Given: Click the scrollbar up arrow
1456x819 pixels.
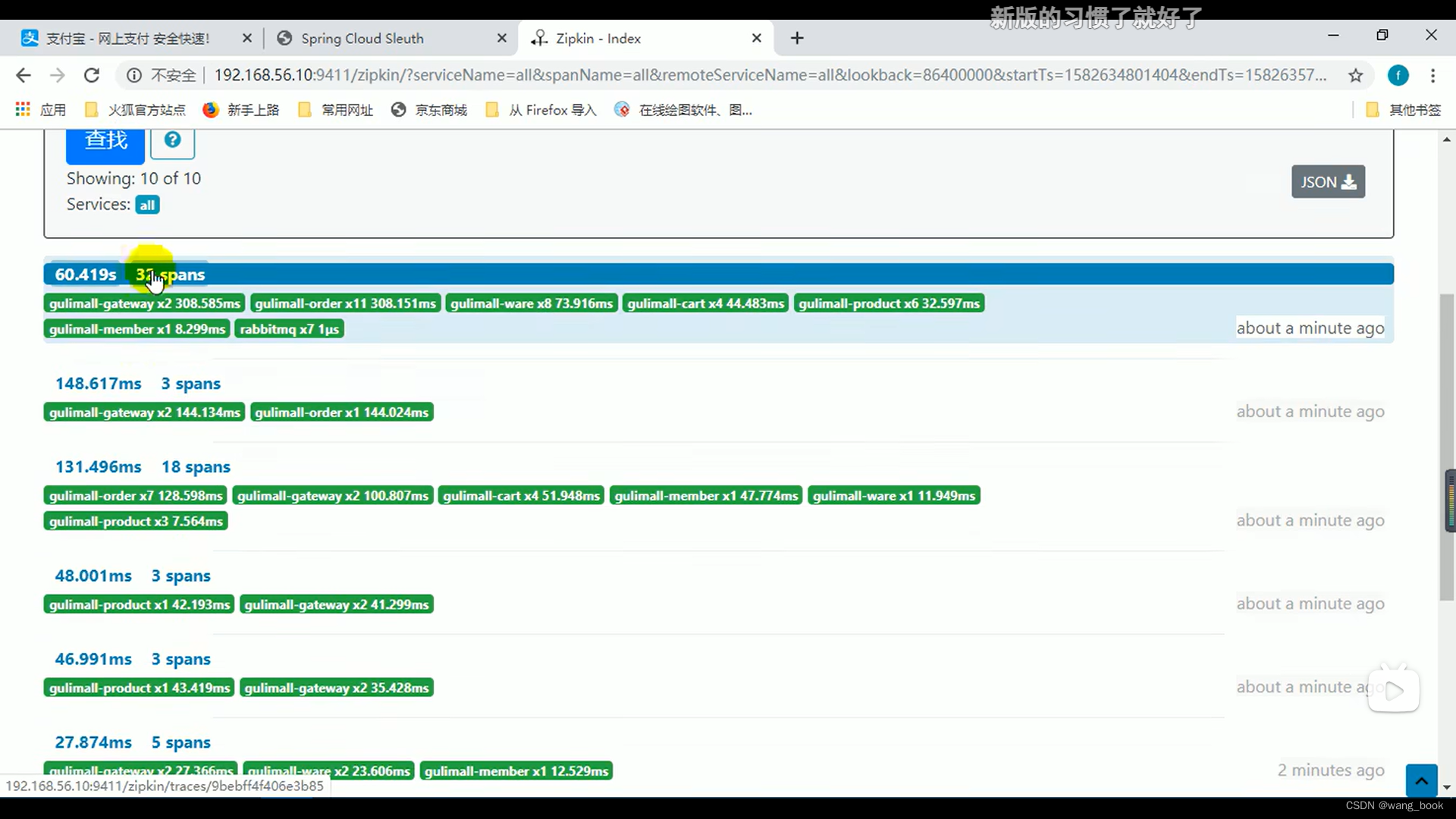Looking at the screenshot, I should click(1447, 140).
